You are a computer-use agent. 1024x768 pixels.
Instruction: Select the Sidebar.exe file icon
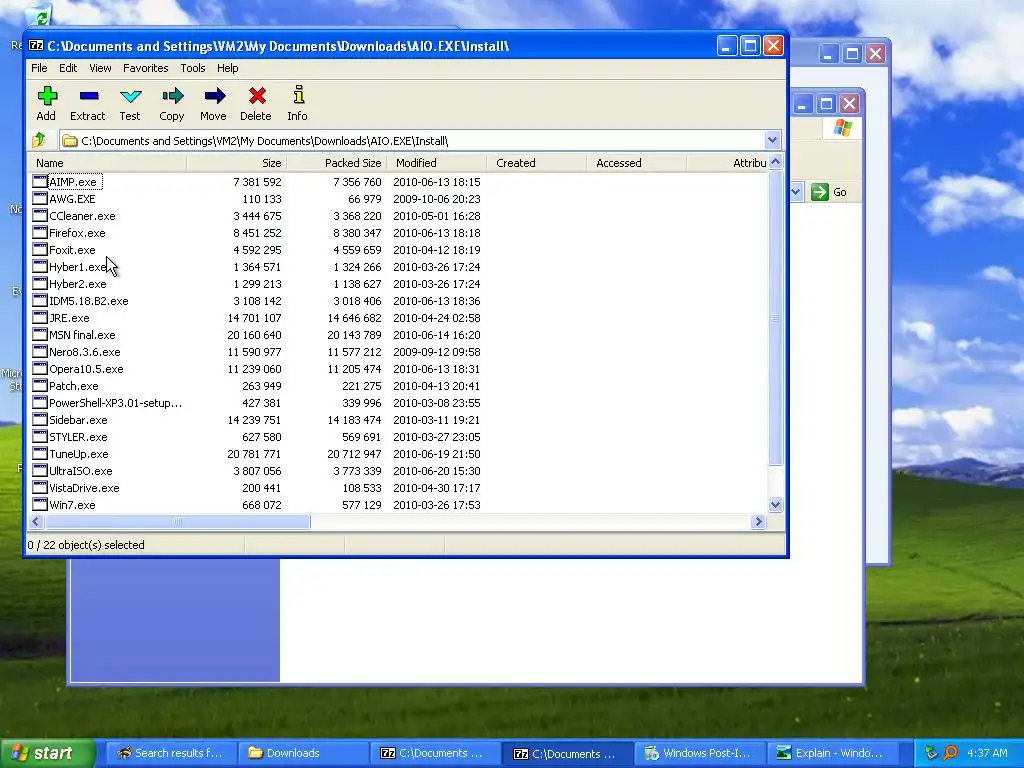coord(40,419)
